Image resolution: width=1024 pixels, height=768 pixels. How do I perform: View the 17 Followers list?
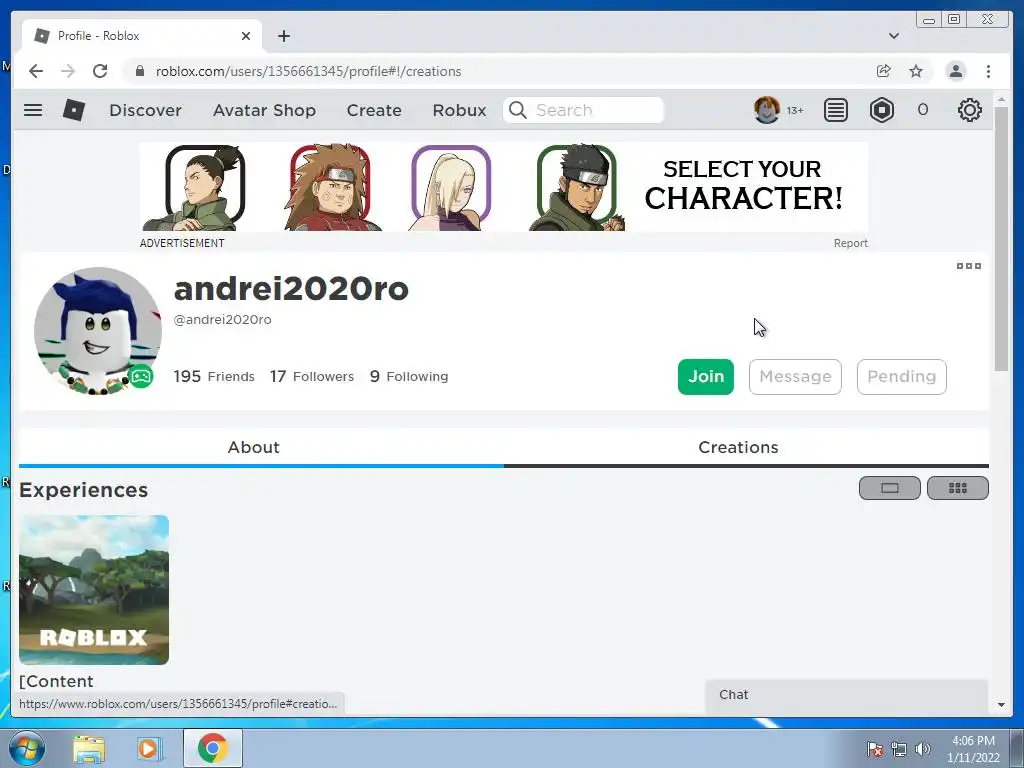(312, 376)
